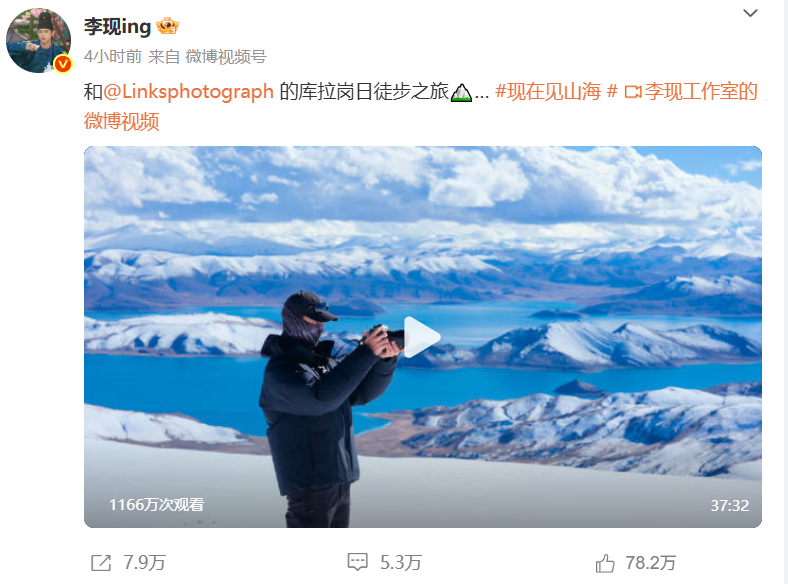
Task: Click the 37:32 video duration label
Action: click(x=730, y=505)
